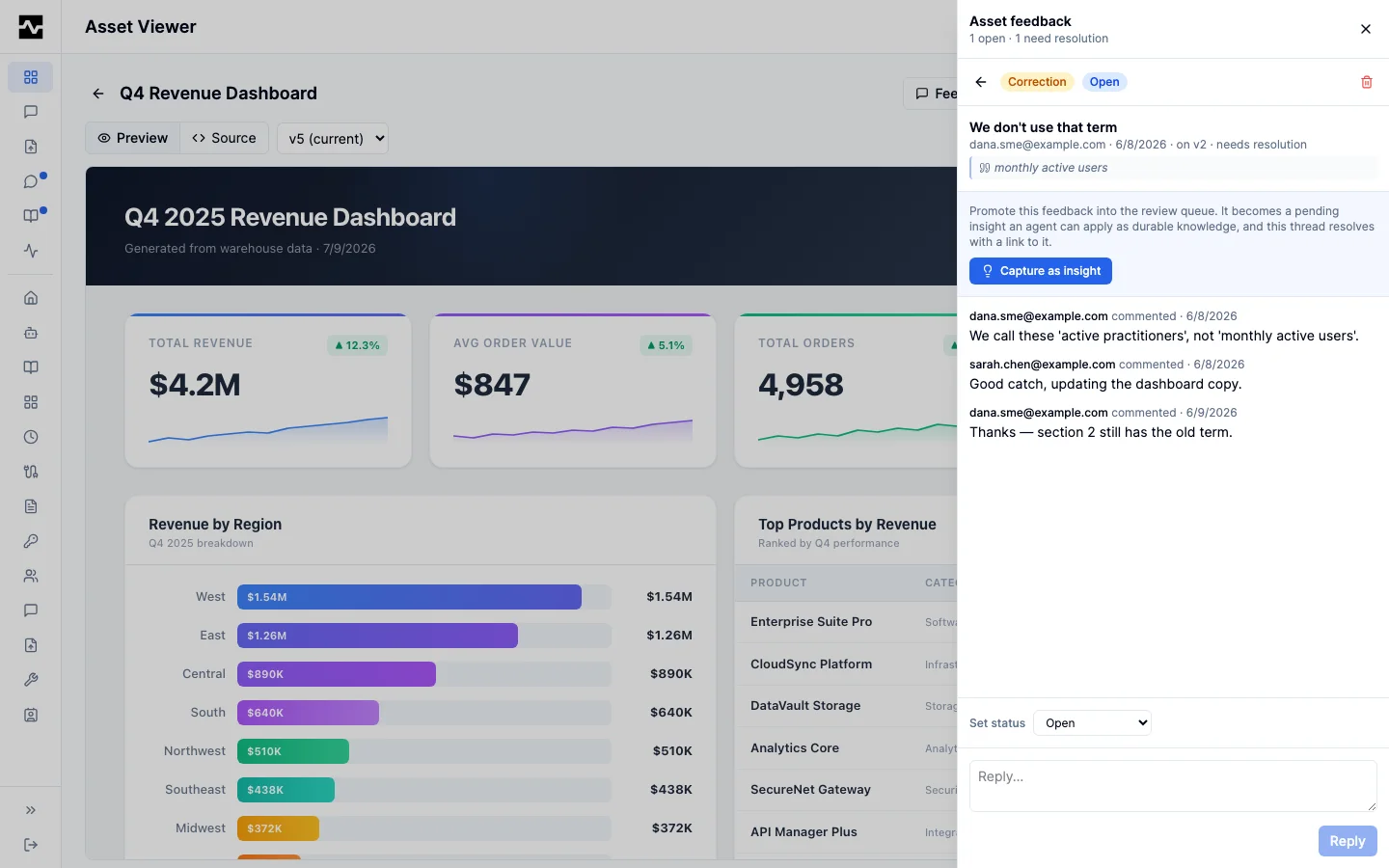Open the v5 (current) version dropdown
Screen dimensions: 1389x868
[x=333, y=138]
